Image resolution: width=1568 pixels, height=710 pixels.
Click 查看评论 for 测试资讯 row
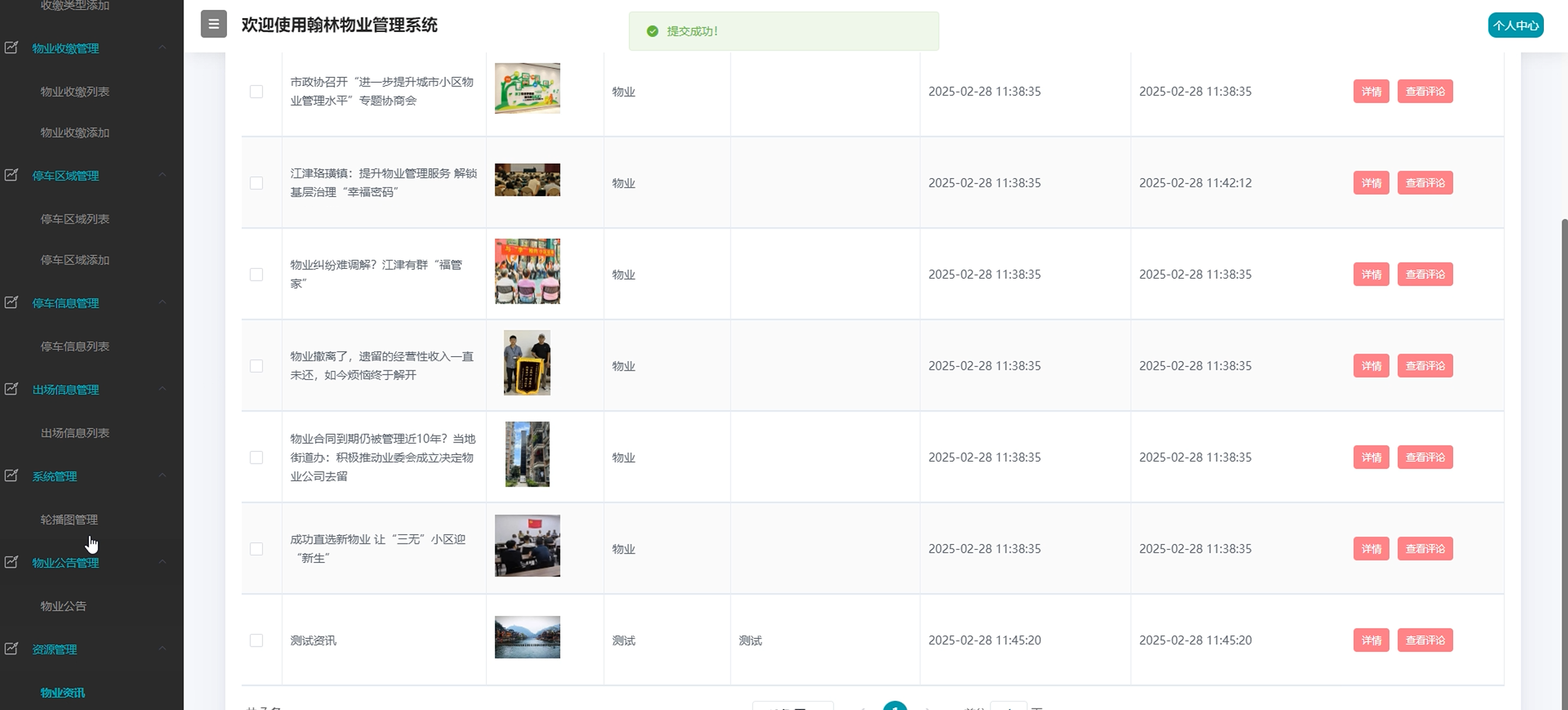[1424, 640]
